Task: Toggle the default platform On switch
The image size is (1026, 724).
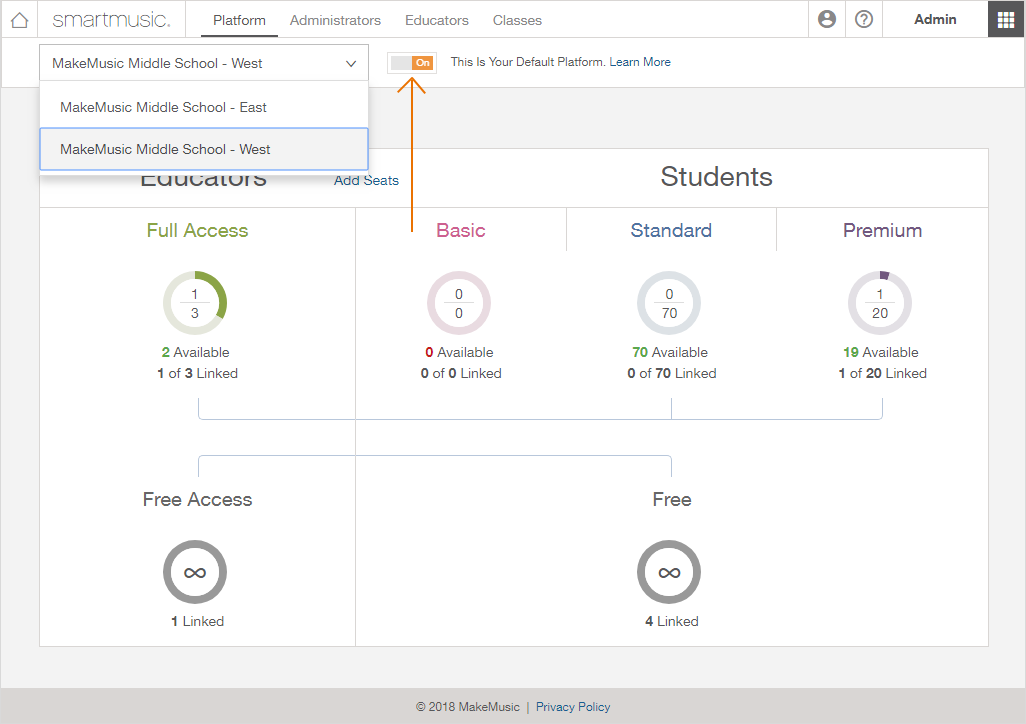Action: tap(412, 63)
